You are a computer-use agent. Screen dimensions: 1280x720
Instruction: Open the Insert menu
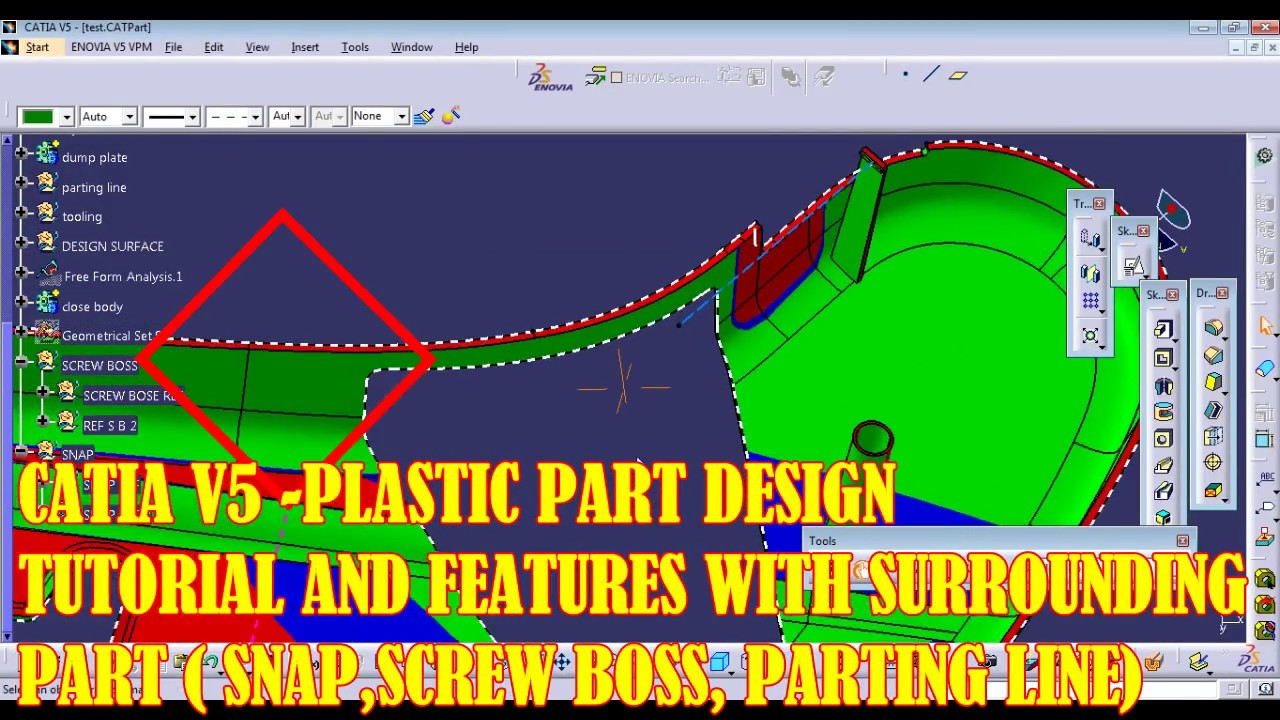pyautogui.click(x=305, y=47)
